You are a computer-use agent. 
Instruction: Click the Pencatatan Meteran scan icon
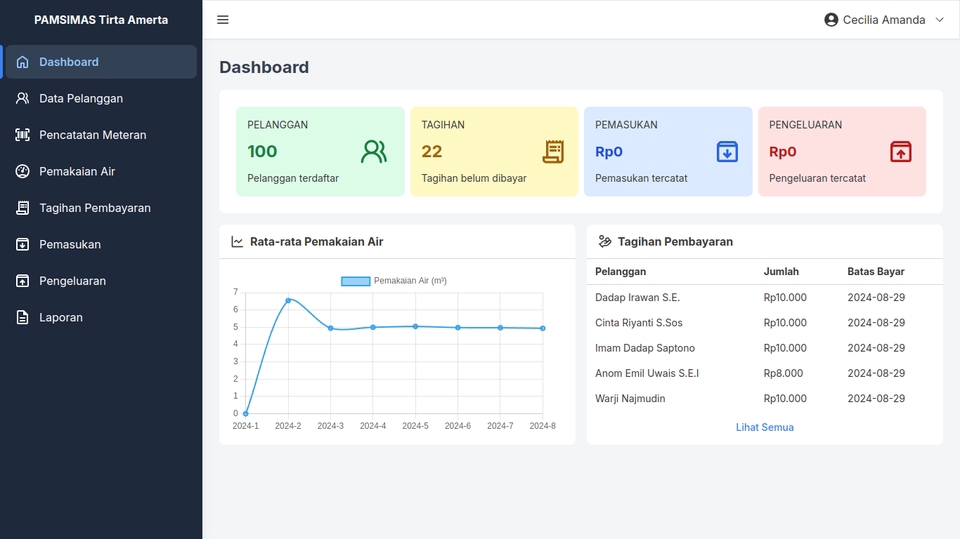pyautogui.click(x=23, y=135)
